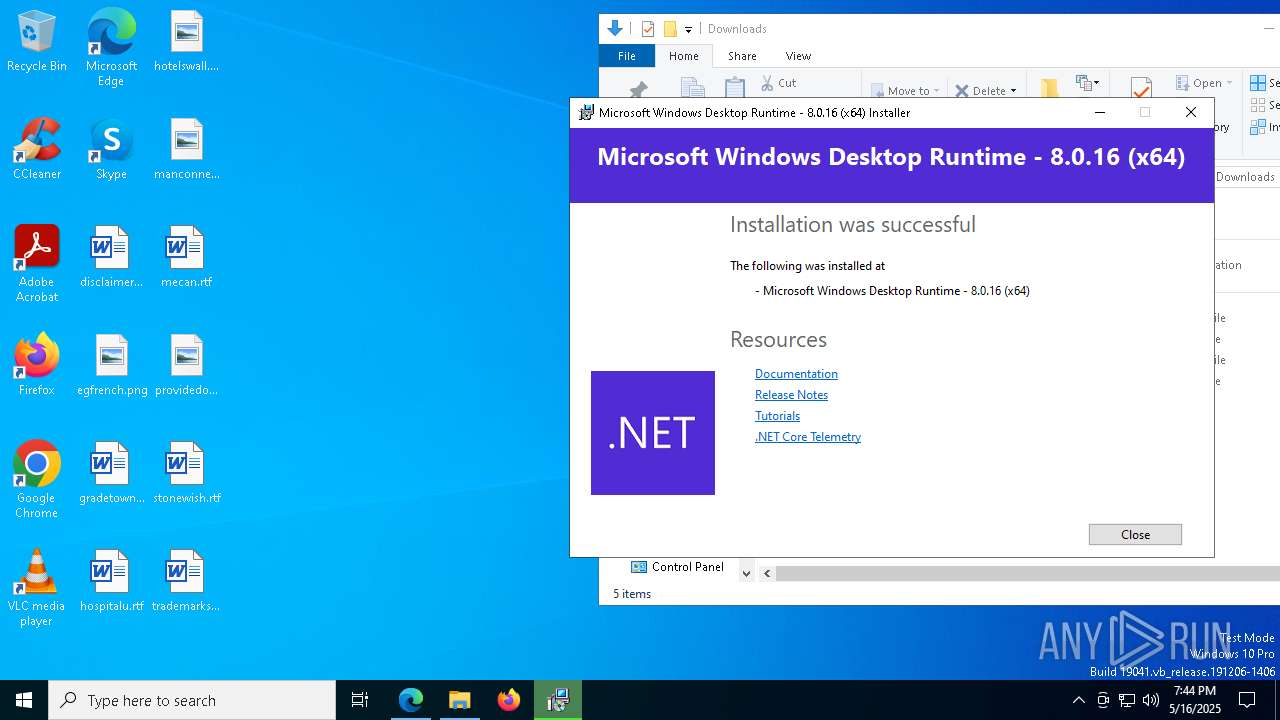Open the network icon in system tray
This screenshot has width=1280, height=720.
[1127, 700]
